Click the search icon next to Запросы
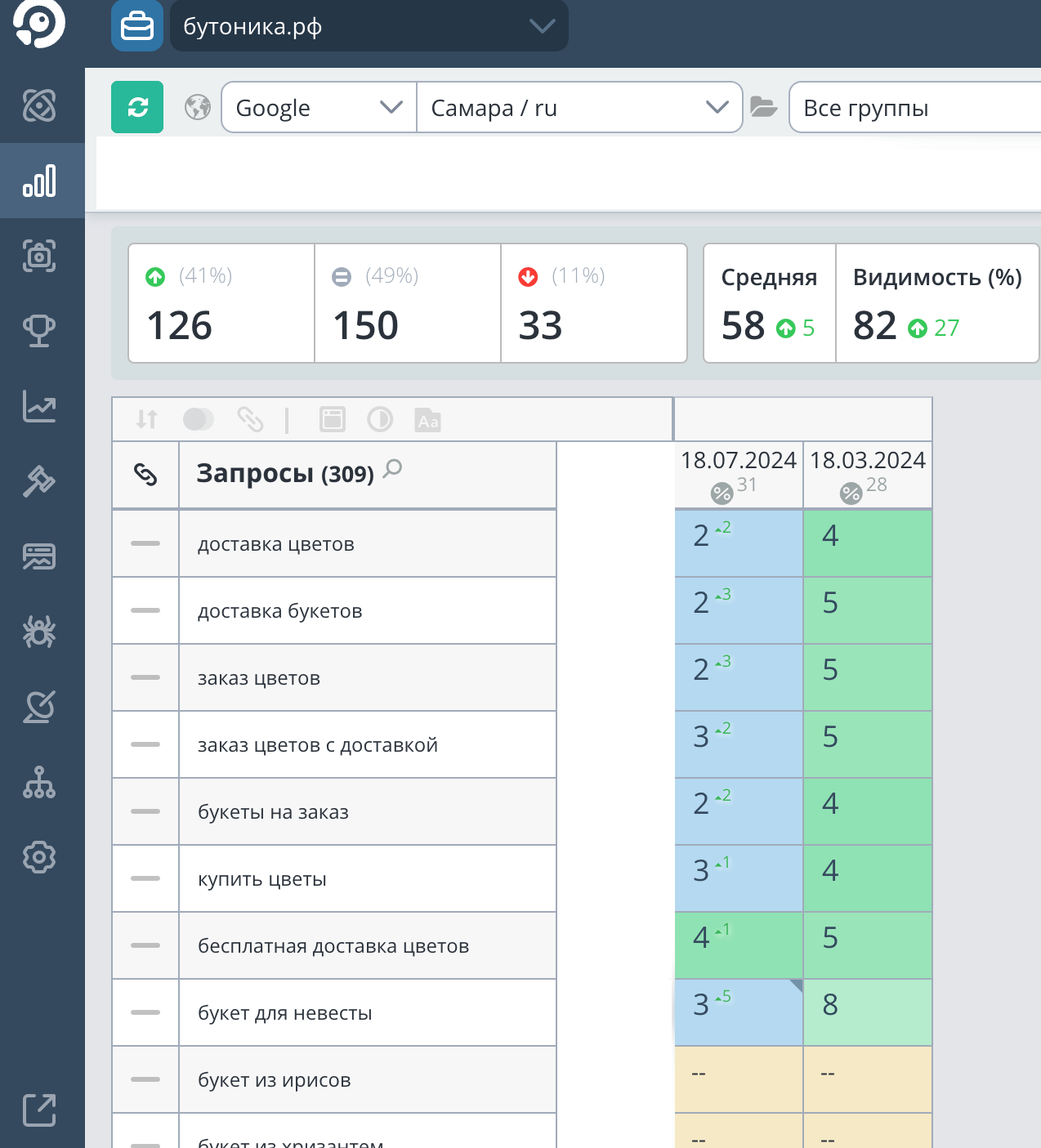Viewport: 1041px width, 1148px height. [393, 468]
